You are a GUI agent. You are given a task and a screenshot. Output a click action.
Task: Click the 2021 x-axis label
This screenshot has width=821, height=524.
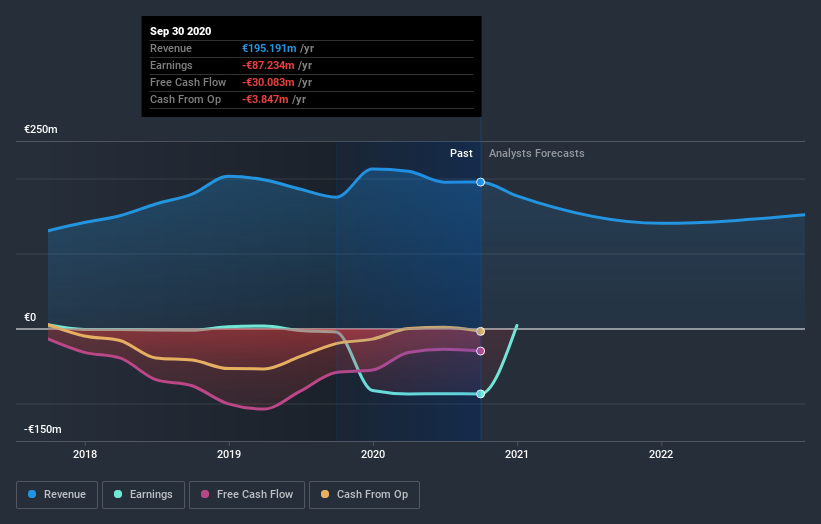point(517,454)
